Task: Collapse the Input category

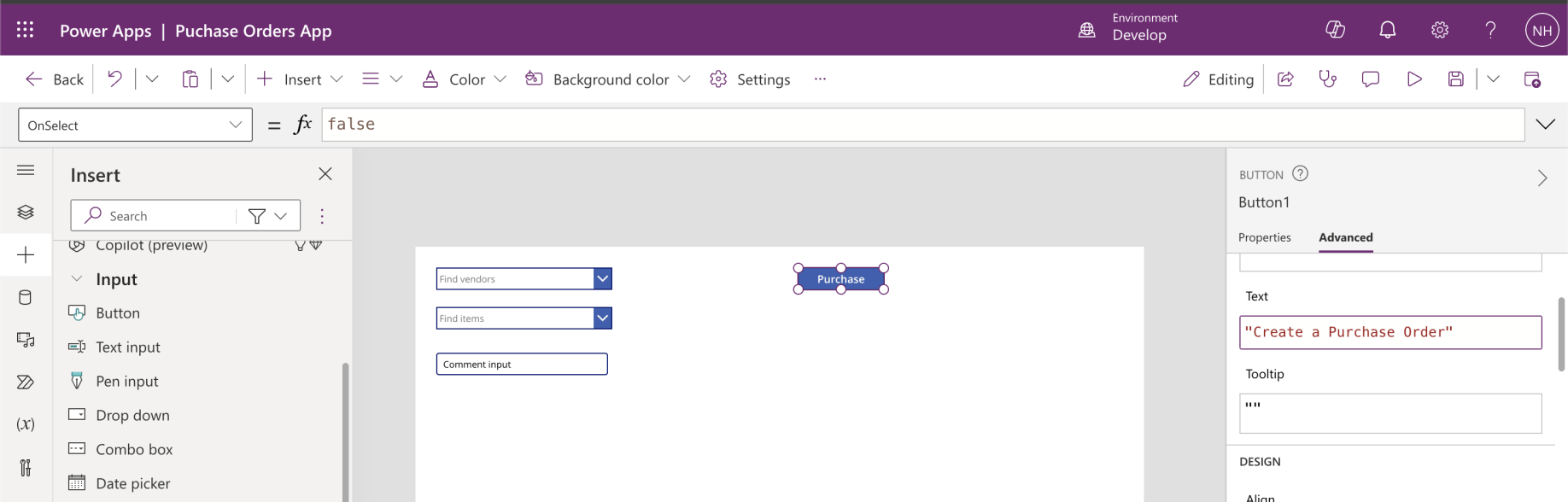Action: pos(77,278)
